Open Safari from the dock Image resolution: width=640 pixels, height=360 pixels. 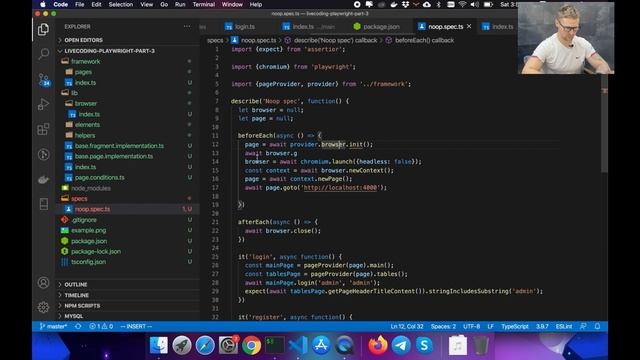coord(205,345)
